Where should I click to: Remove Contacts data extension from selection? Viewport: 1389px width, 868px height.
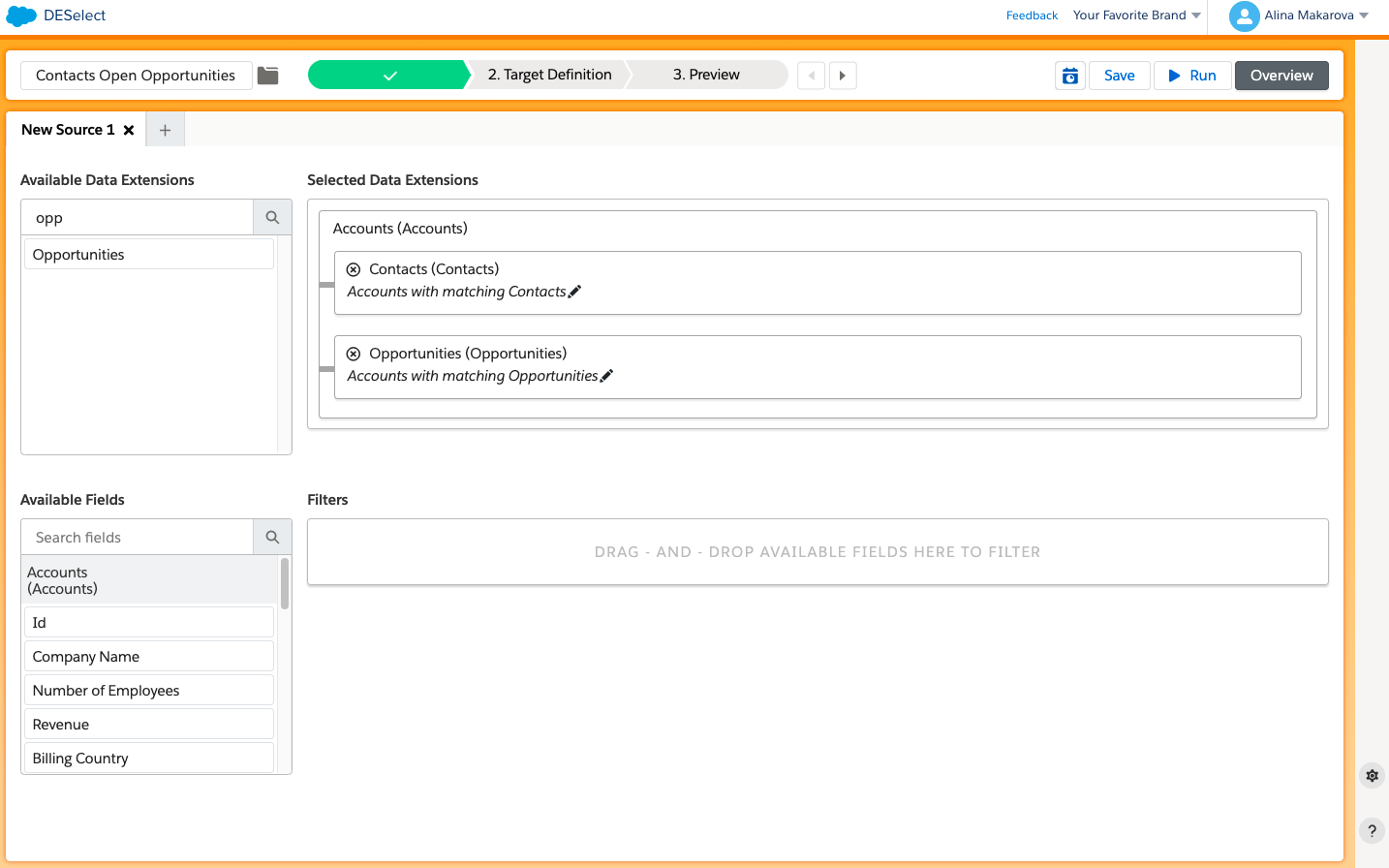[x=354, y=269]
